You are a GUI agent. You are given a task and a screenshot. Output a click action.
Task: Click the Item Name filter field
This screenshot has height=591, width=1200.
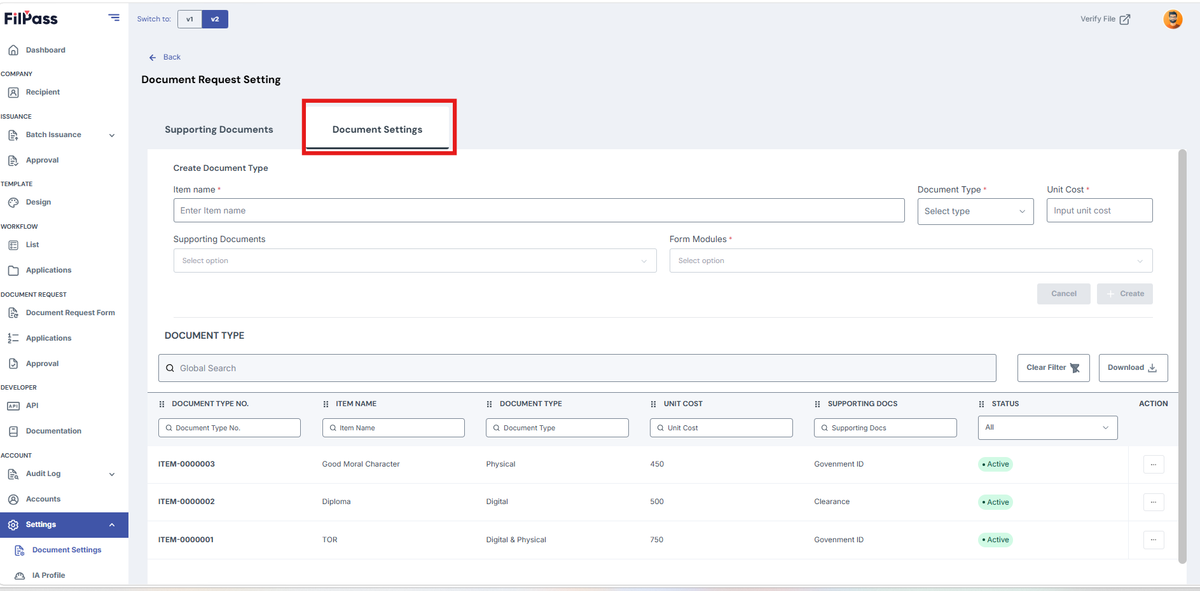(x=393, y=427)
